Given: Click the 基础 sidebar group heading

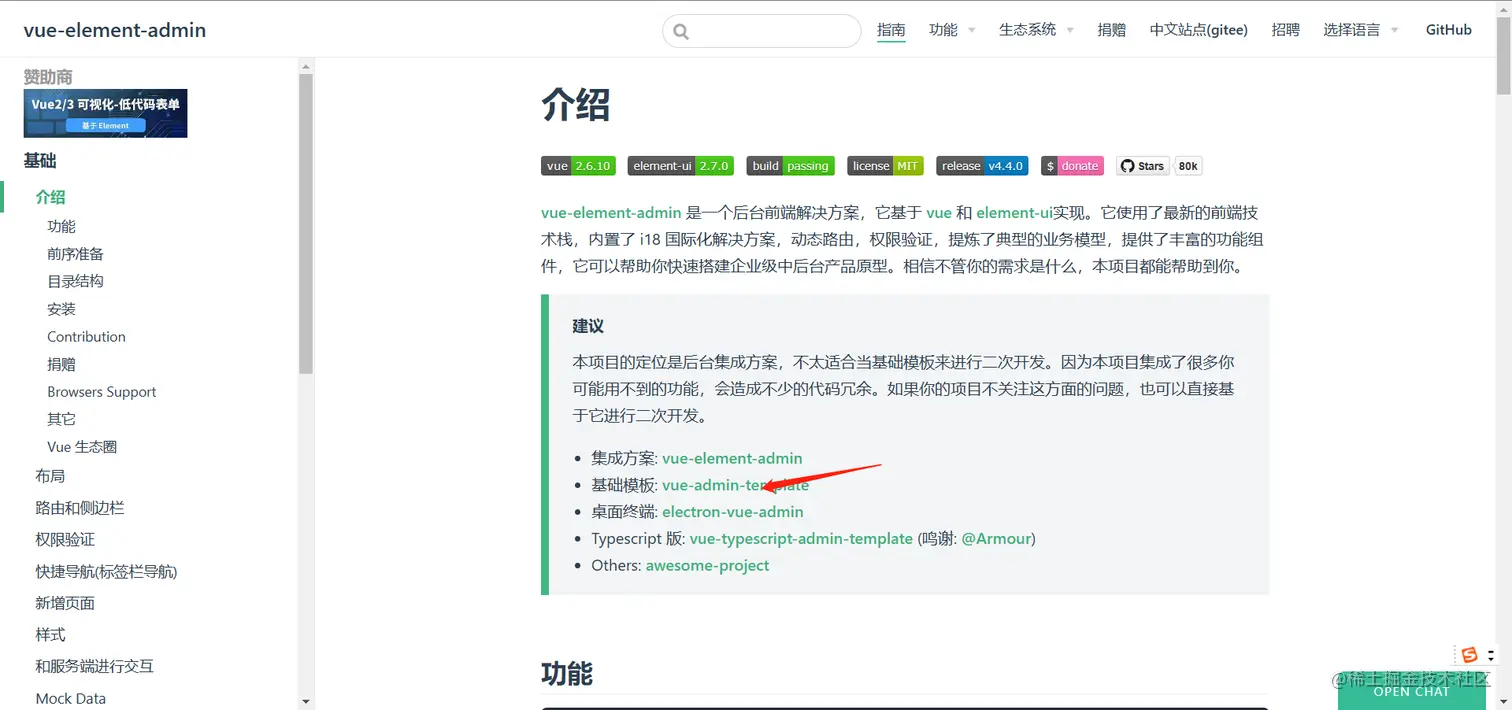Looking at the screenshot, I should coord(40,161).
